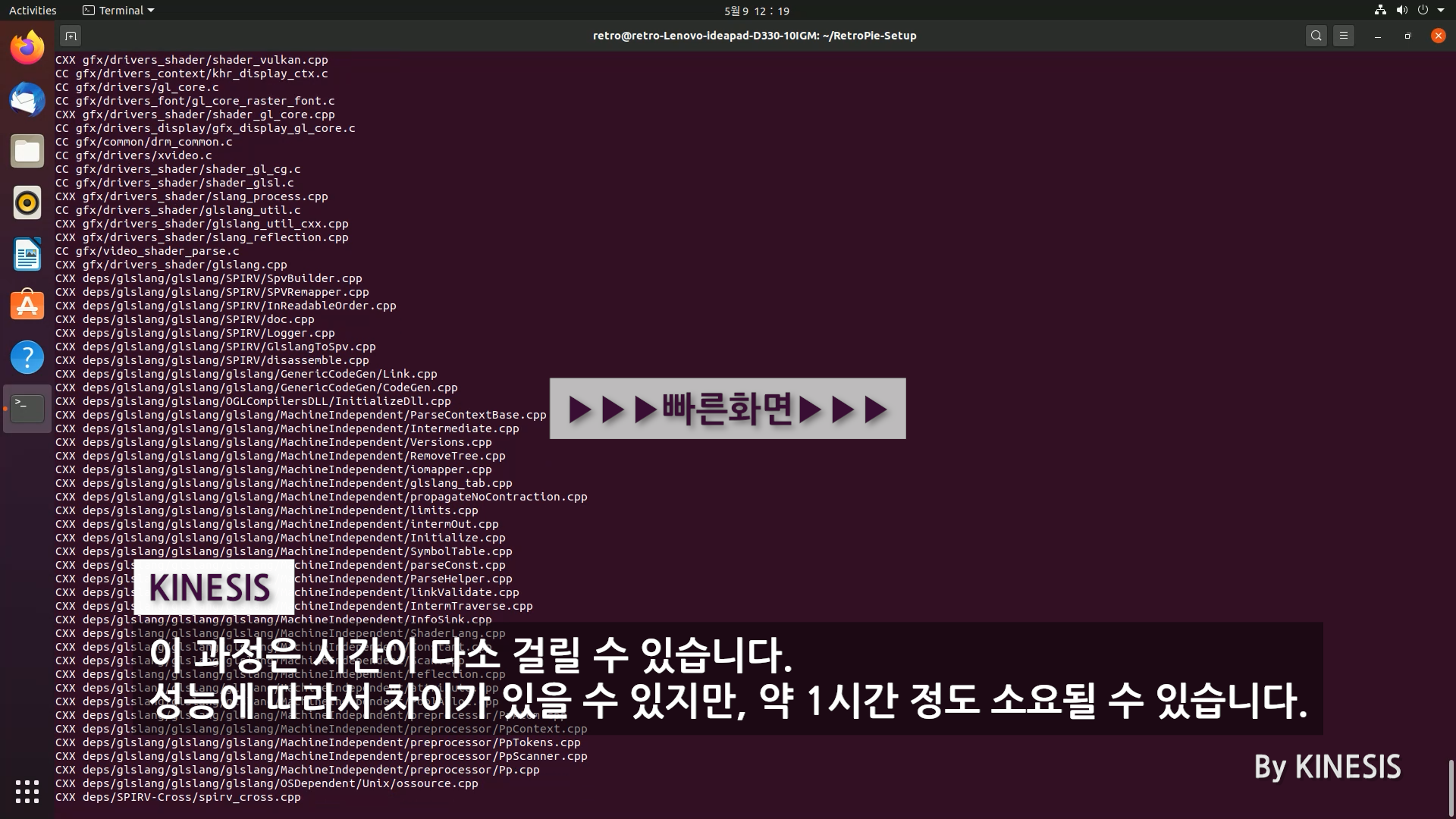Open the Activities overview

point(33,11)
